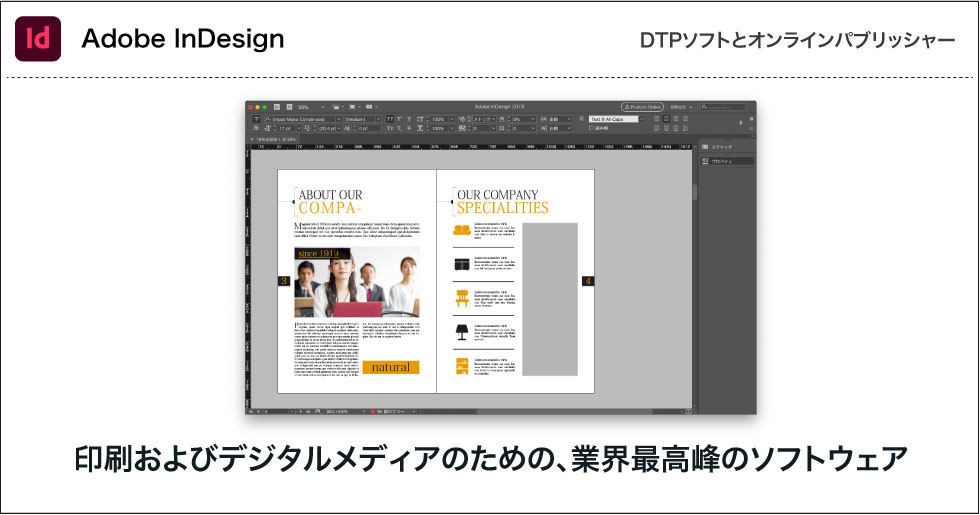980x515 pixels.
Task: Click the vertical scale icon
Action: point(420,119)
